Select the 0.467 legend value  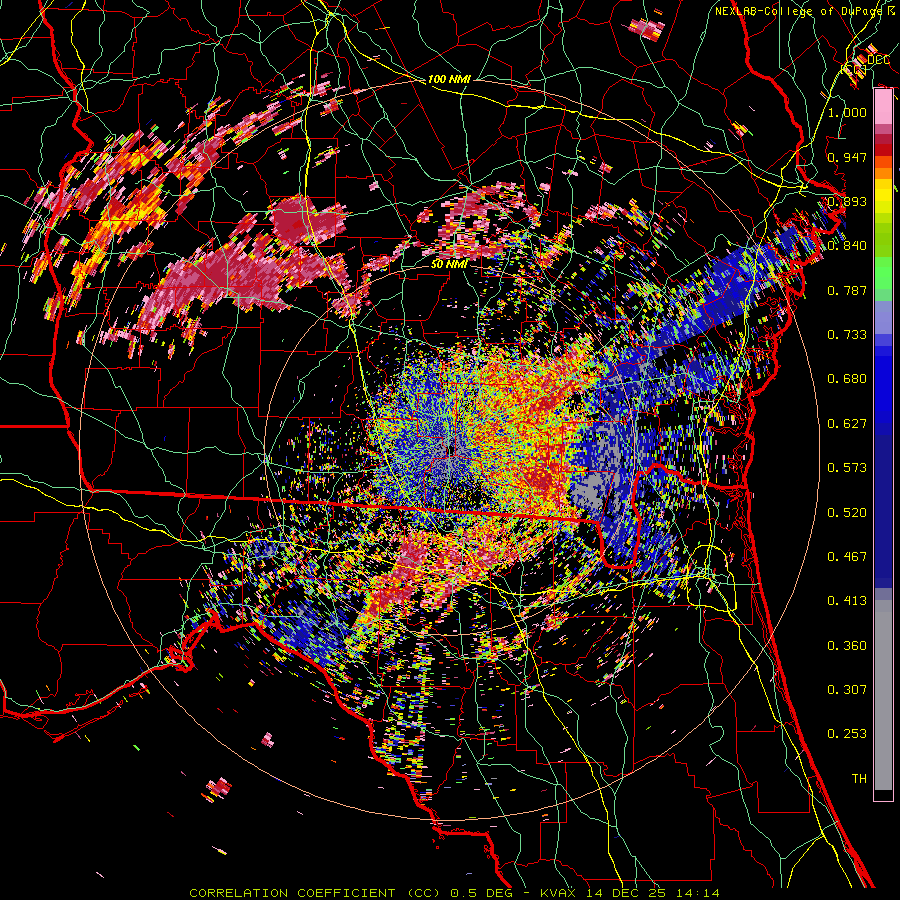847,557
